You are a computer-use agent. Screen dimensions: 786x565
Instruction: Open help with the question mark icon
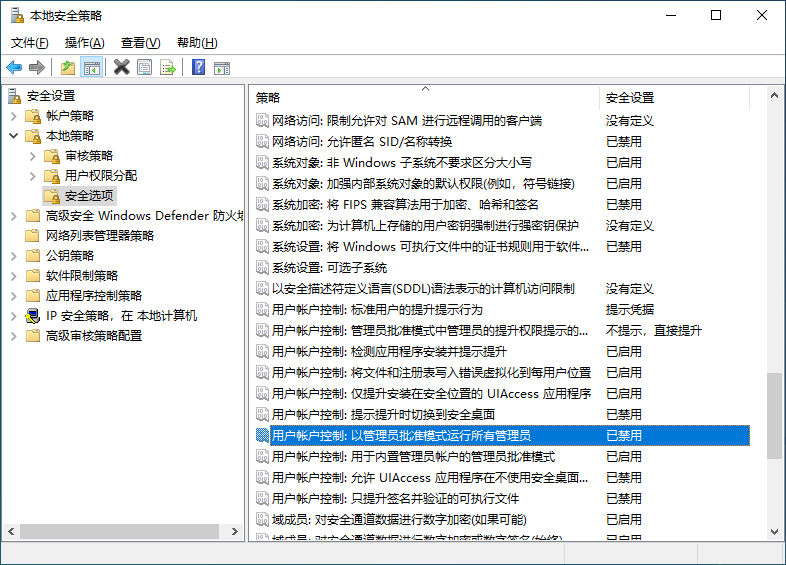199,67
